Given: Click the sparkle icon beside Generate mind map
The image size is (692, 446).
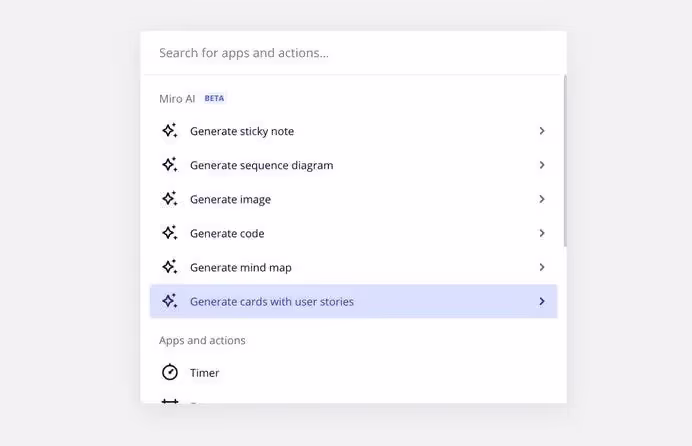Looking at the screenshot, I should 170,267.
